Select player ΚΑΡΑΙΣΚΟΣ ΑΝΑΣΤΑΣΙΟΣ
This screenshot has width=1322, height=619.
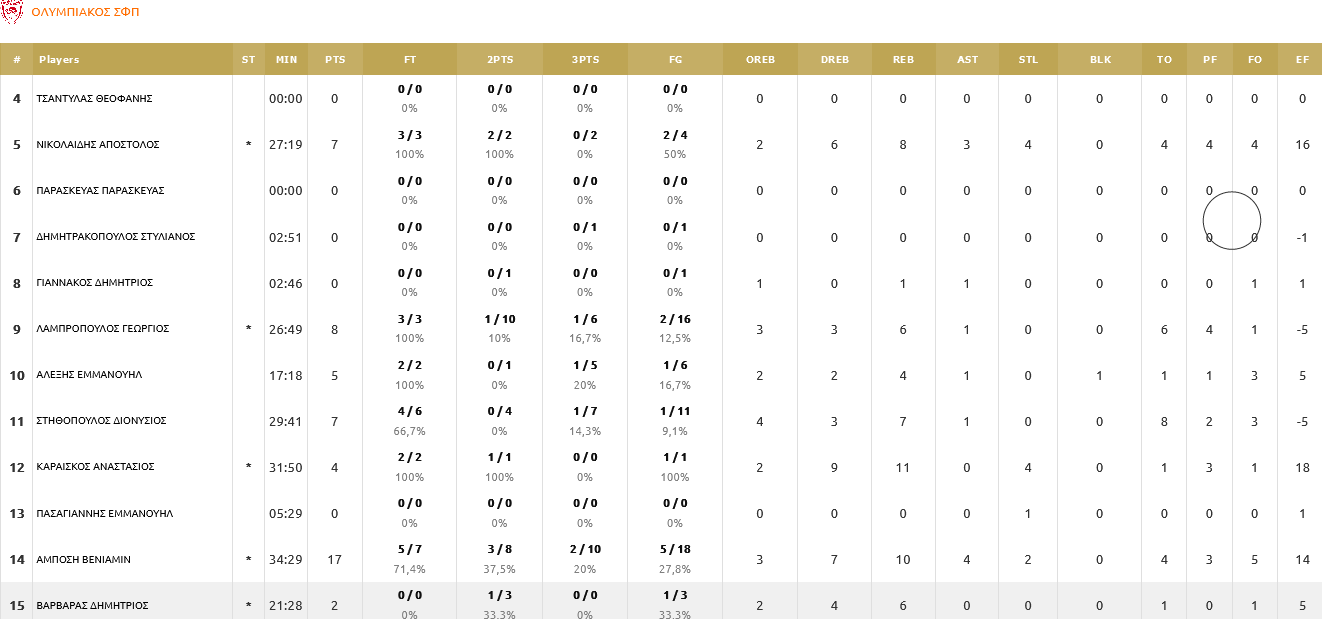[95, 467]
